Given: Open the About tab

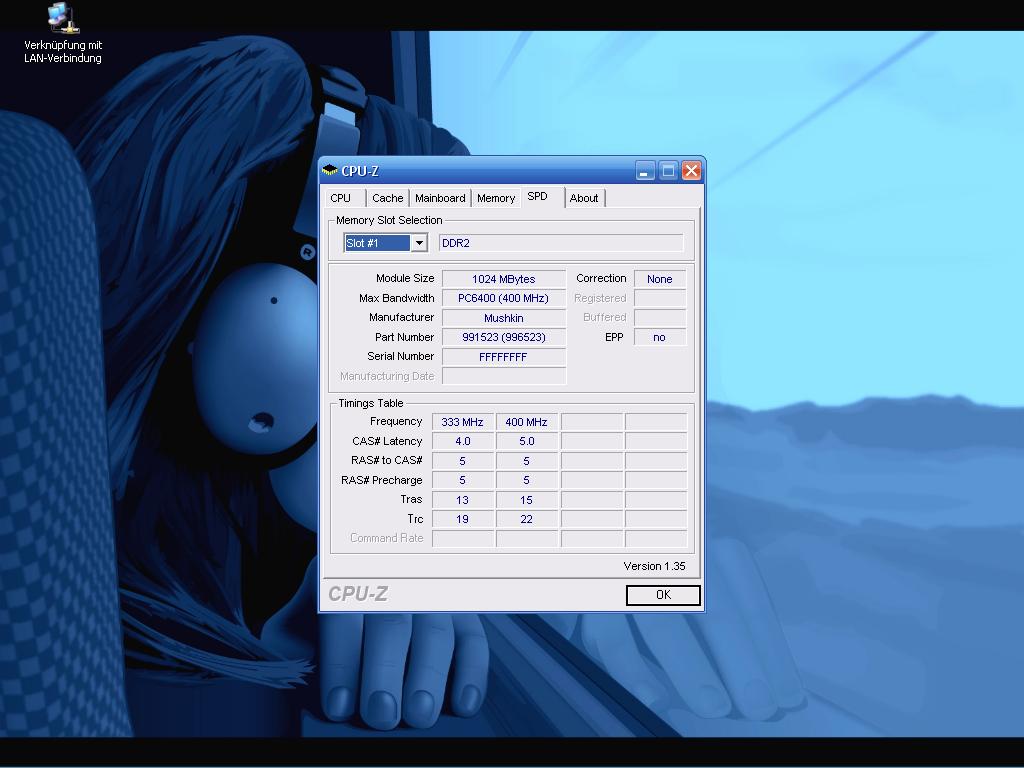Looking at the screenshot, I should click(x=584, y=198).
